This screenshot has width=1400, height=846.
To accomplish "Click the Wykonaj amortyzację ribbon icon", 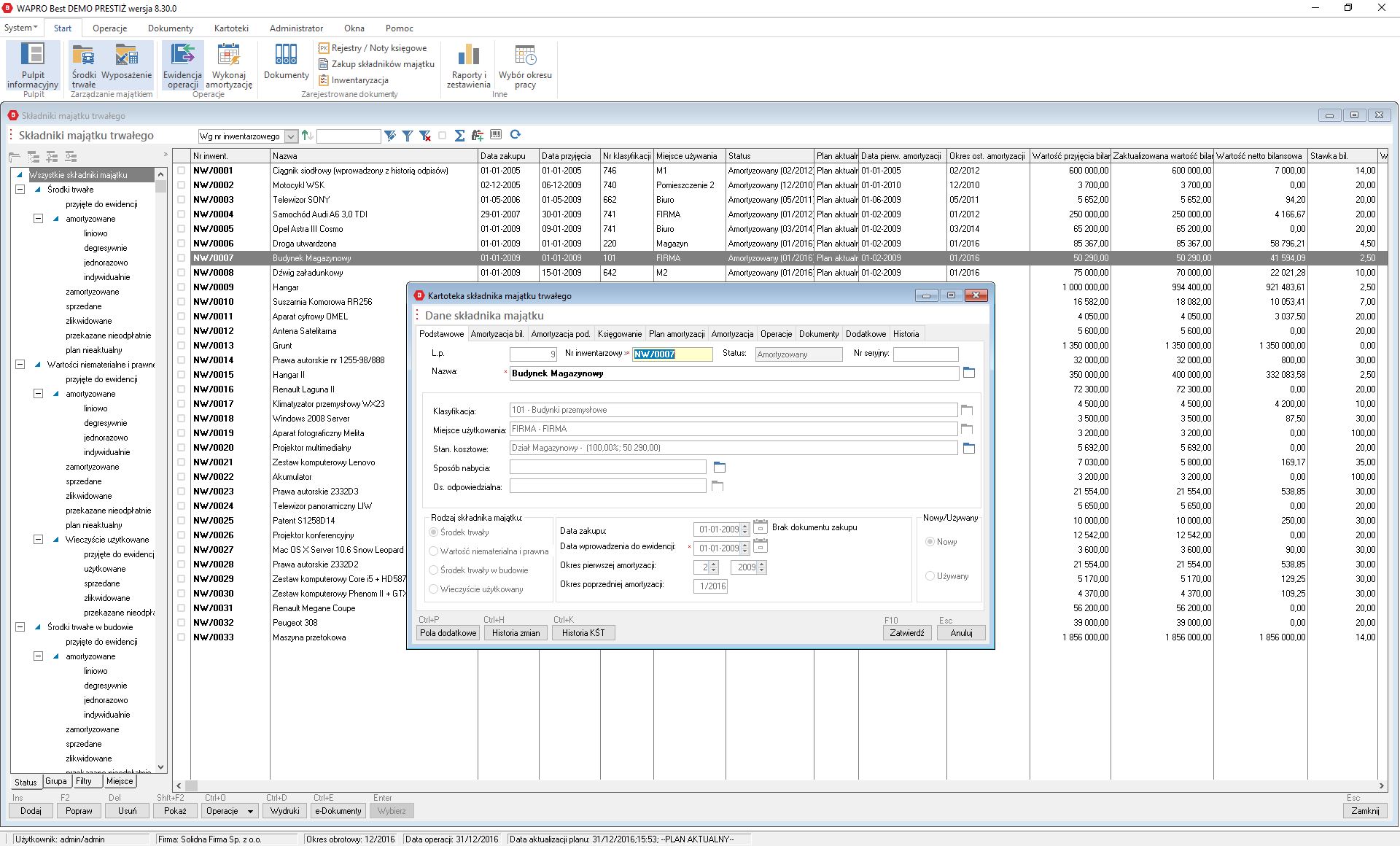I will click(x=229, y=64).
